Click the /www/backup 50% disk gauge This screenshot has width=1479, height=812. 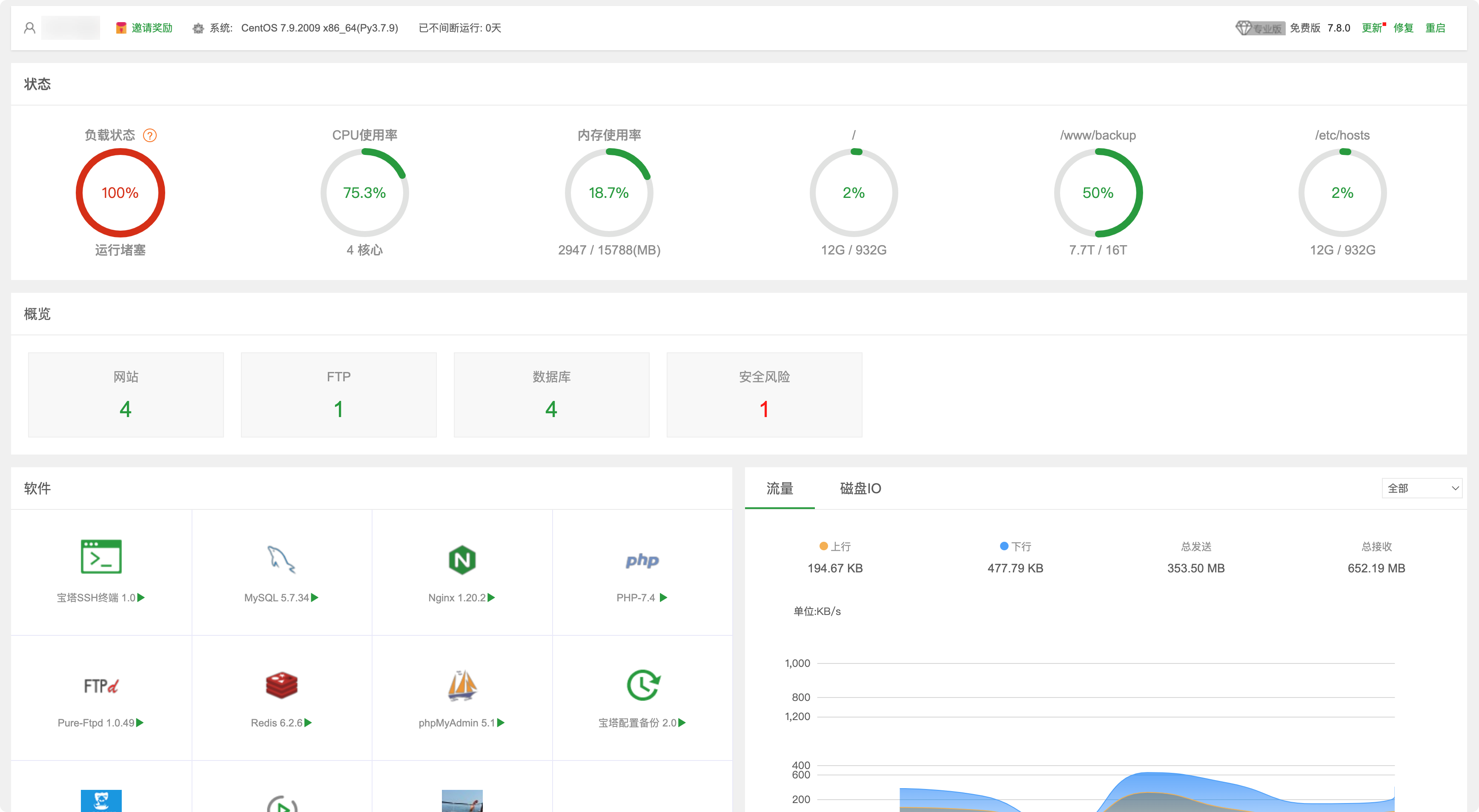tap(1098, 193)
